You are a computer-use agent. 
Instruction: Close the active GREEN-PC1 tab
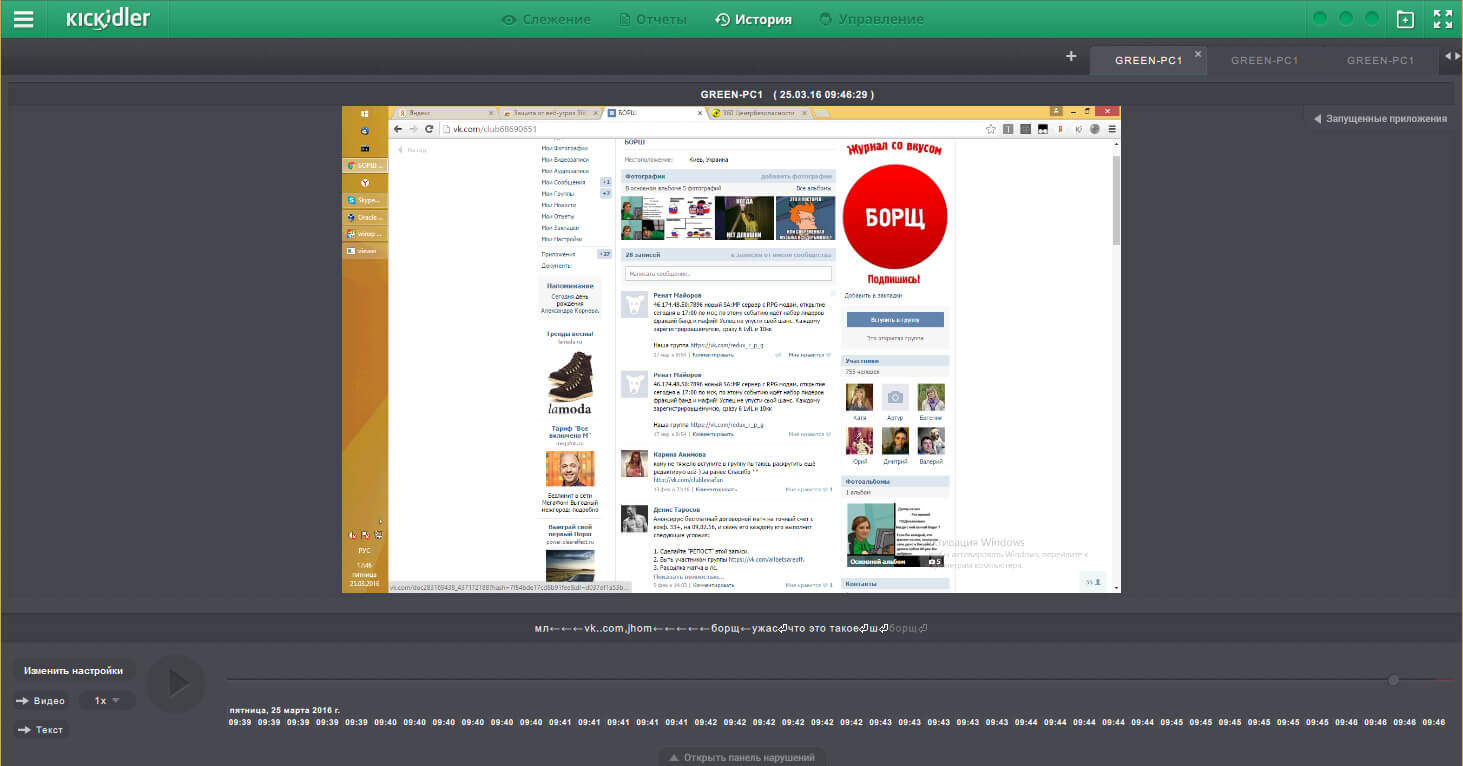tap(1198, 53)
